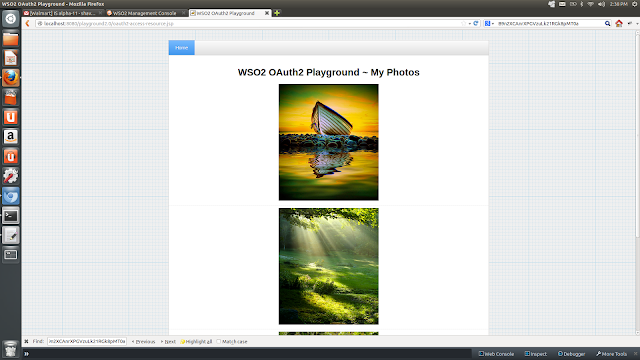Open the Chromium browser launcher icon
The width and height of the screenshot is (640, 360).
click(x=11, y=196)
